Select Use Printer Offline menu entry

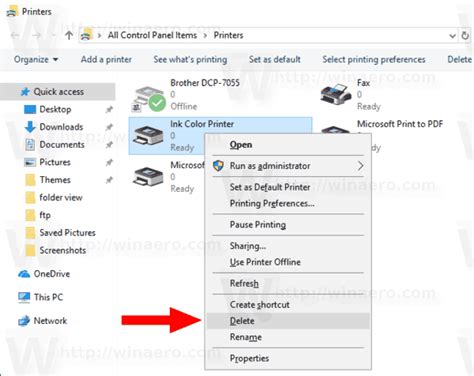pyautogui.click(x=288, y=262)
